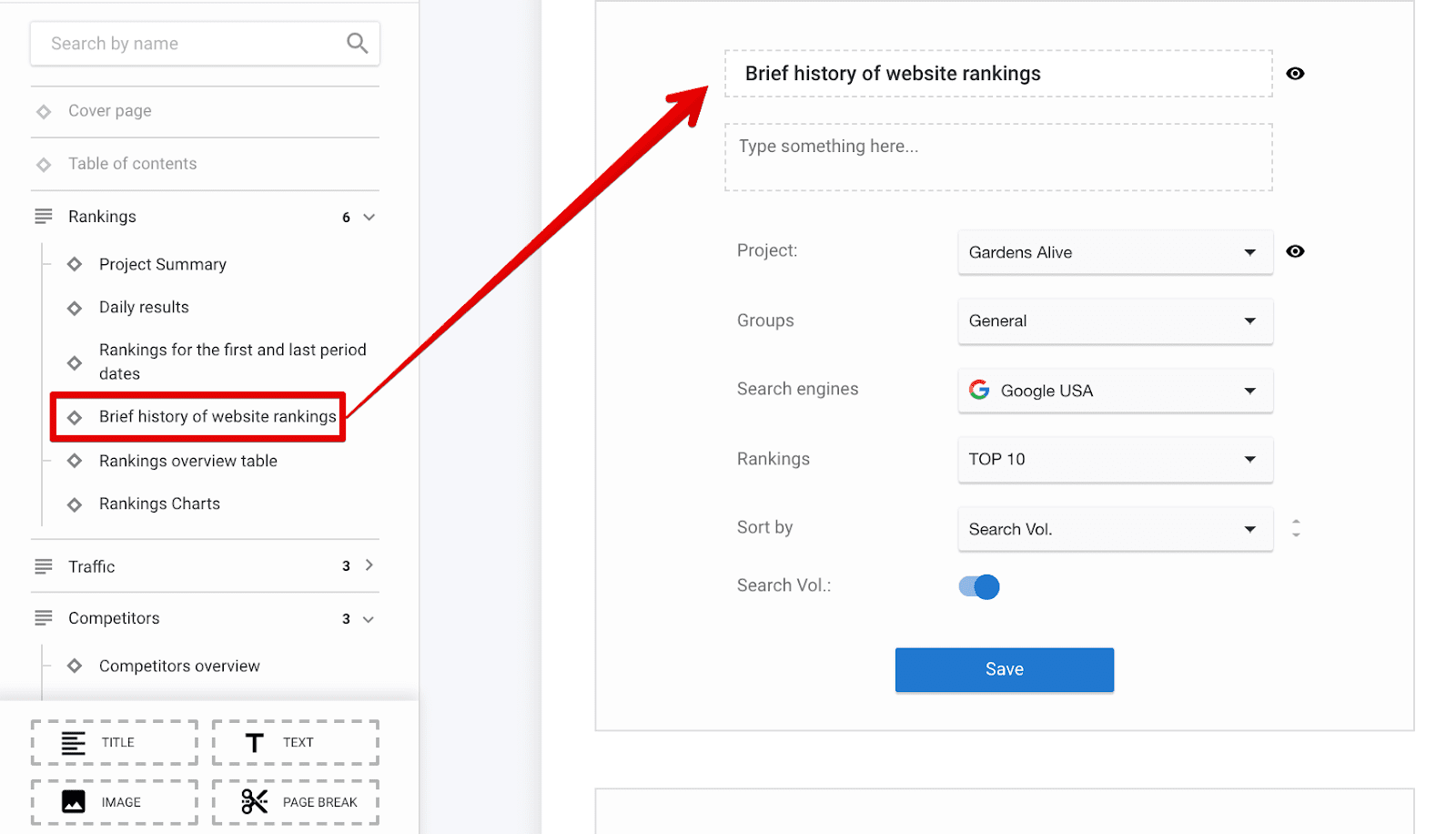Select Rankings for the first and last period dates

(233, 361)
